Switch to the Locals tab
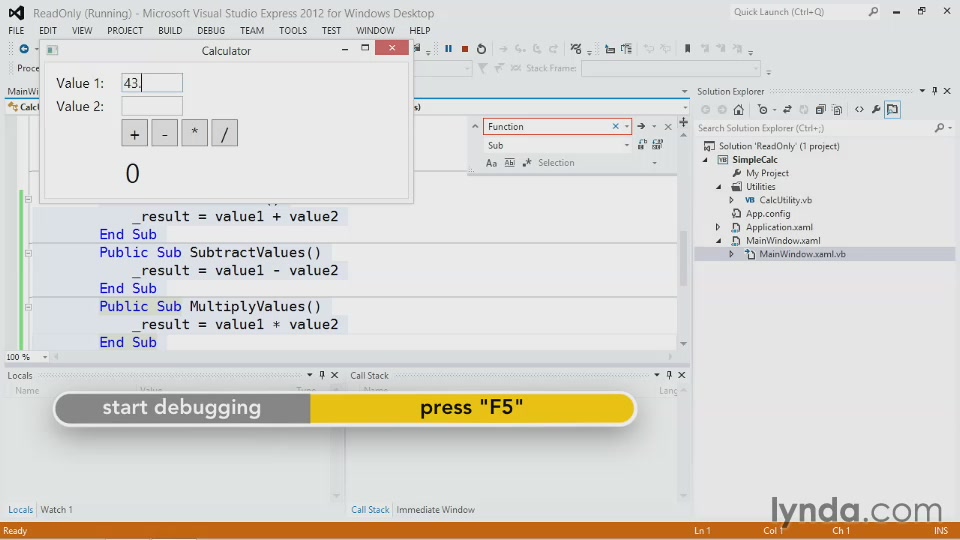Viewport: 960px width, 540px height. [20, 509]
